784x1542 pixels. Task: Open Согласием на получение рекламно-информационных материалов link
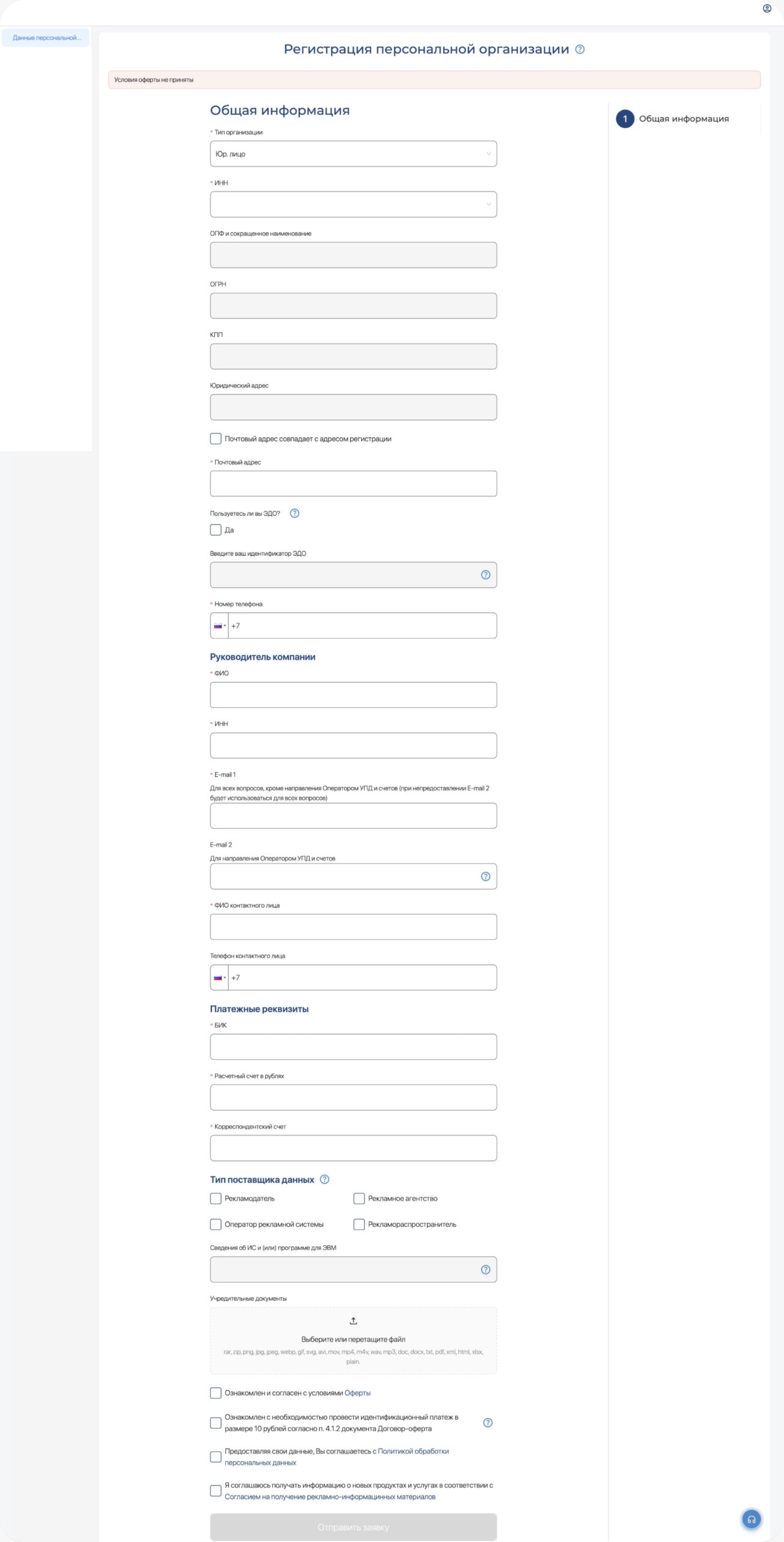330,1497
